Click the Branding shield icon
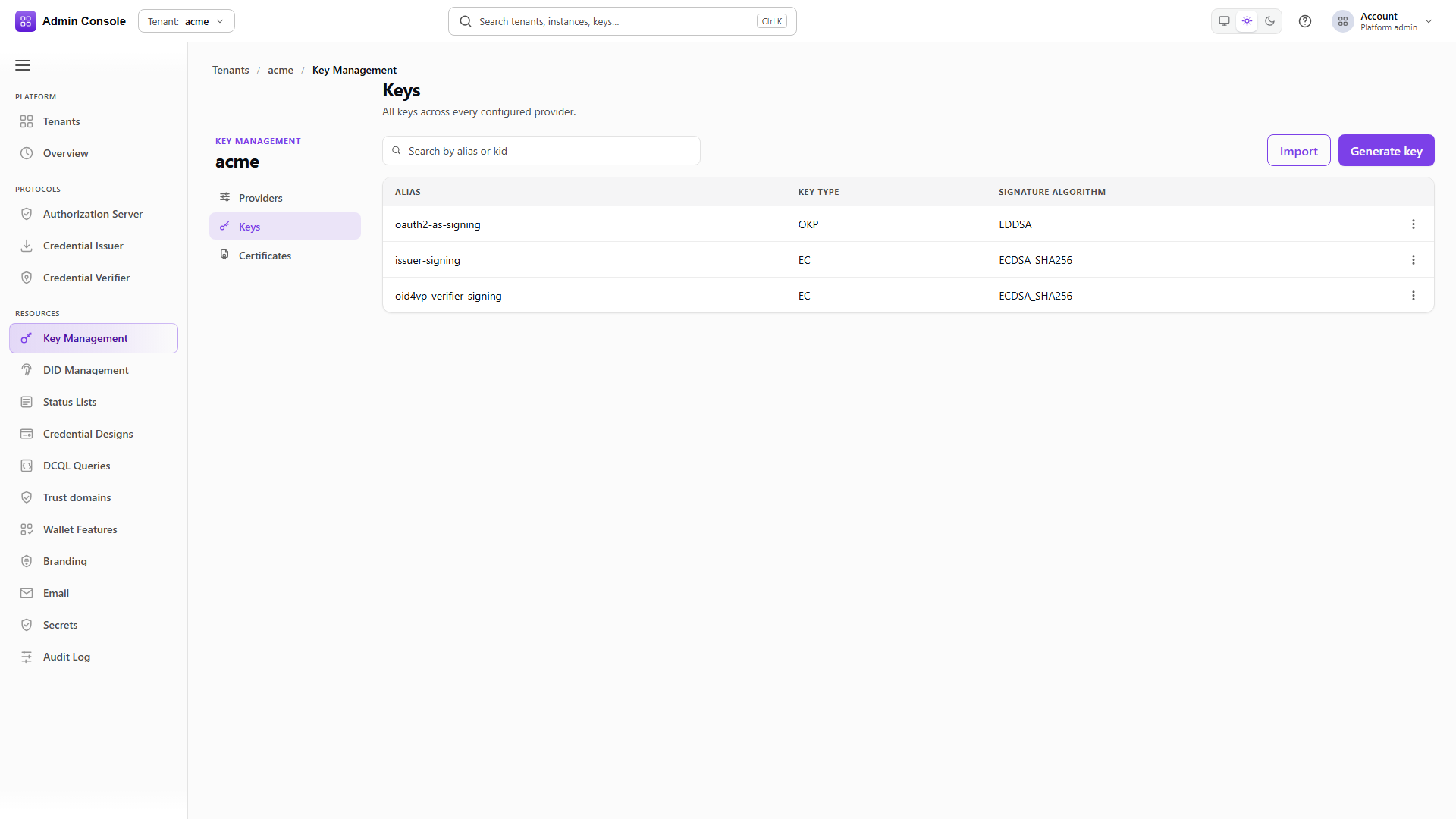The image size is (1456, 819). coord(27,561)
